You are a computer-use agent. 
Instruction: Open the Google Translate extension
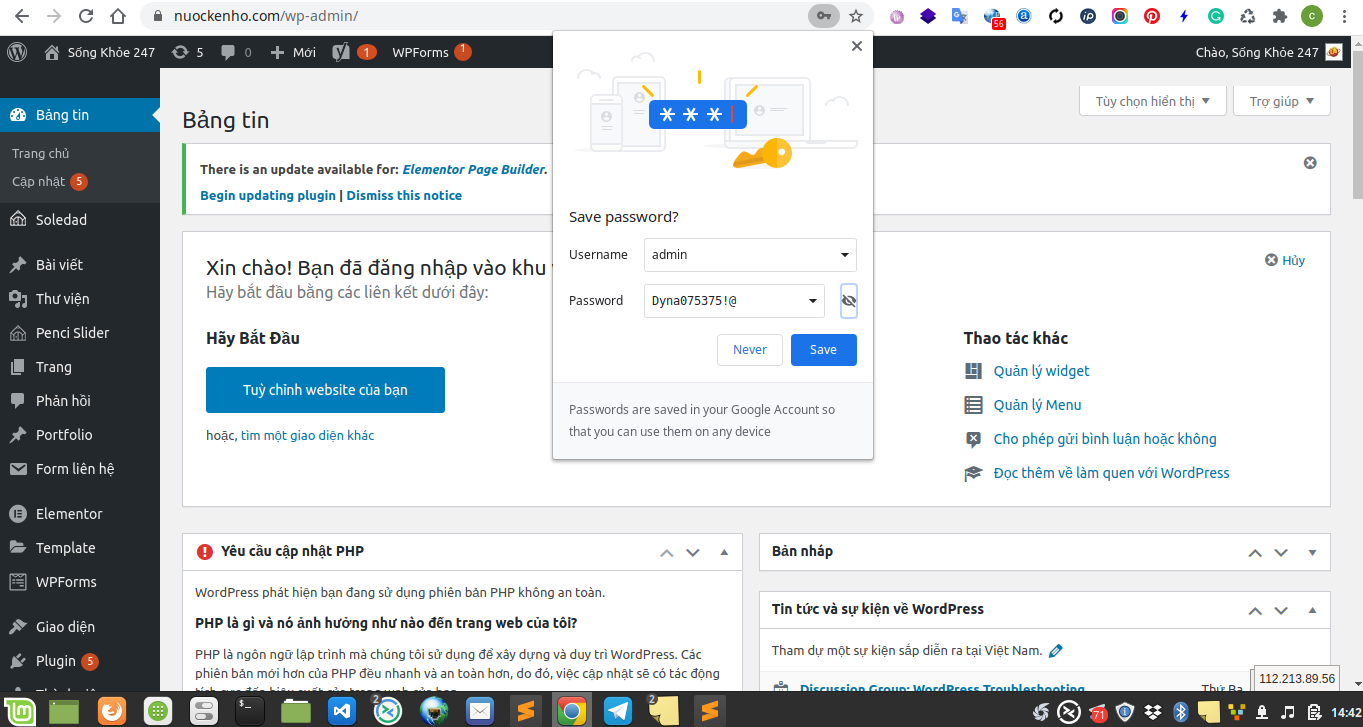pos(960,16)
